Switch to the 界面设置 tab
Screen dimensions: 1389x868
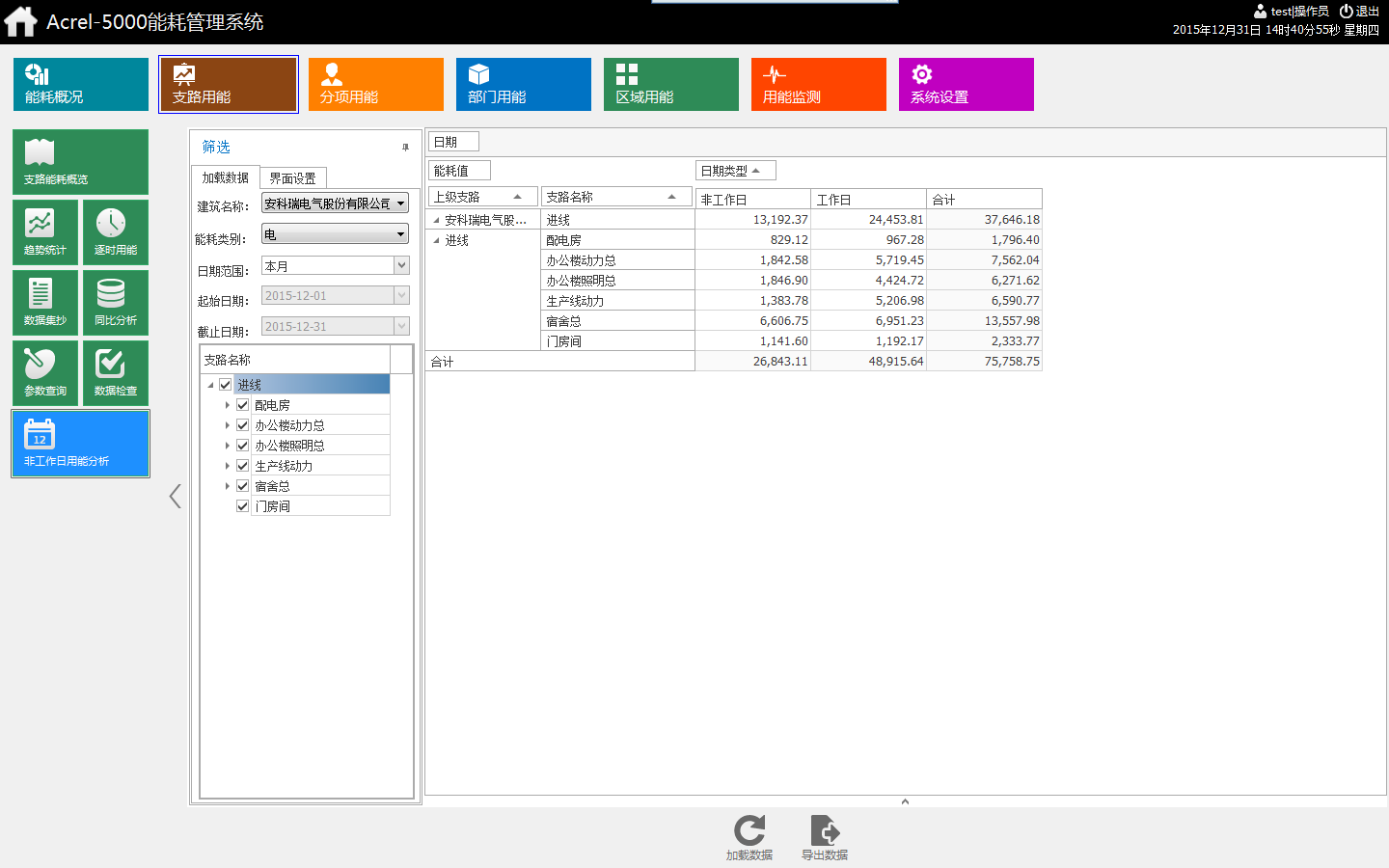(293, 178)
